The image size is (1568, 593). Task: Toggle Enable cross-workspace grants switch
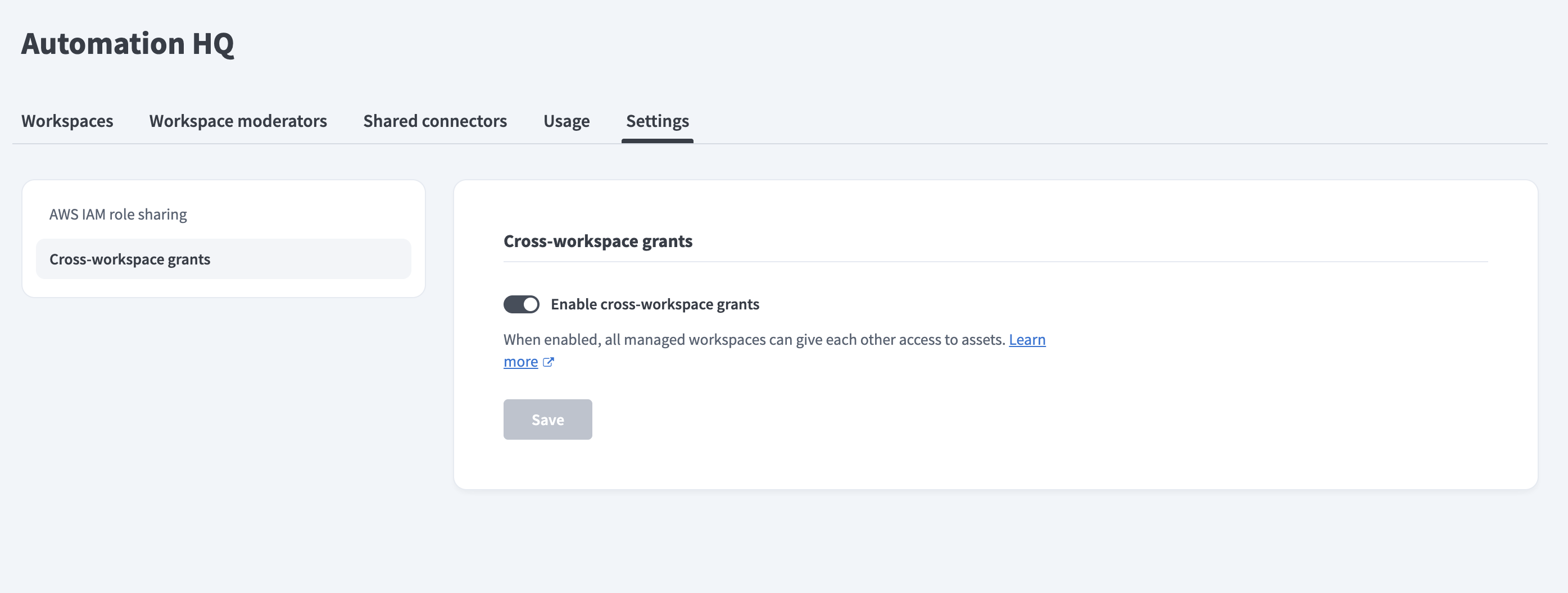coord(521,304)
